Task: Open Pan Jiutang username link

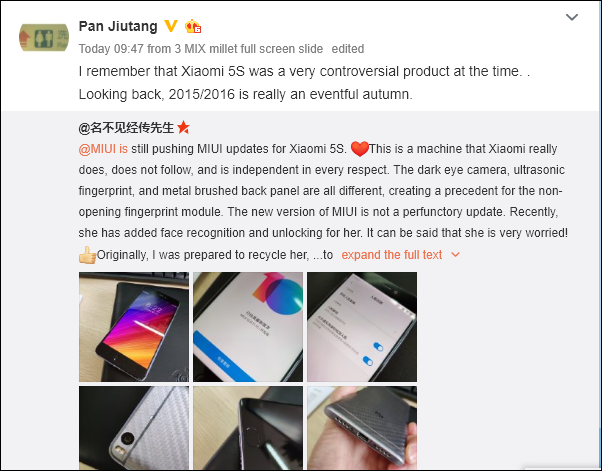Action: tap(118, 26)
